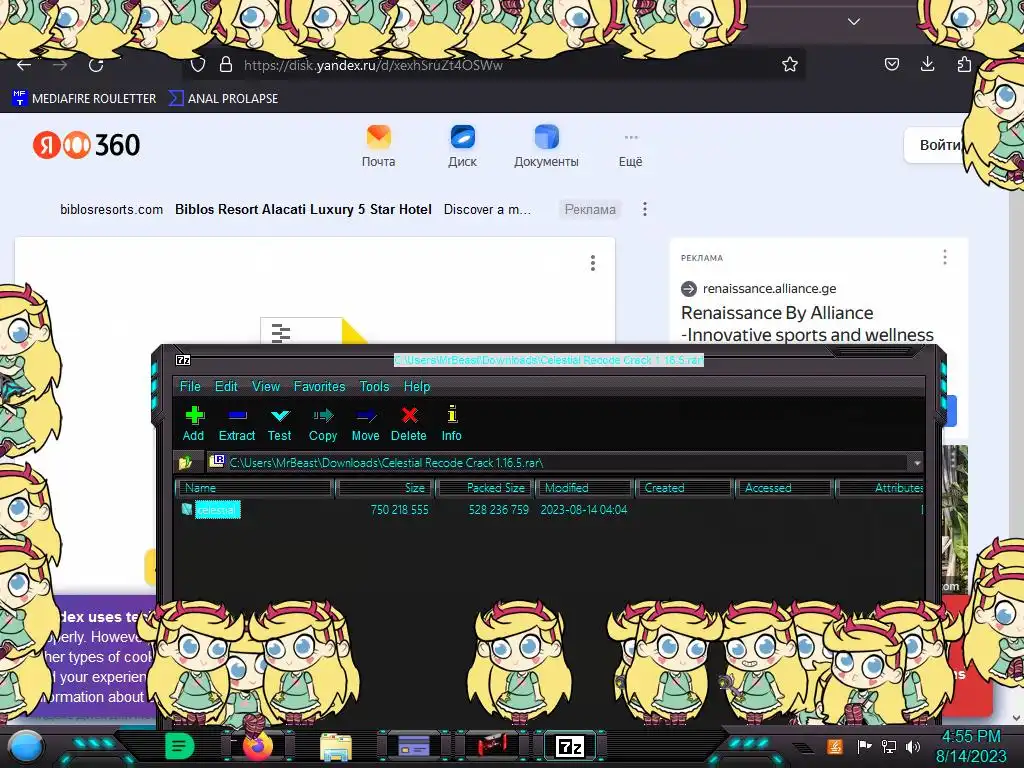Open the renaissance.alliance.ge ad link

(769, 289)
